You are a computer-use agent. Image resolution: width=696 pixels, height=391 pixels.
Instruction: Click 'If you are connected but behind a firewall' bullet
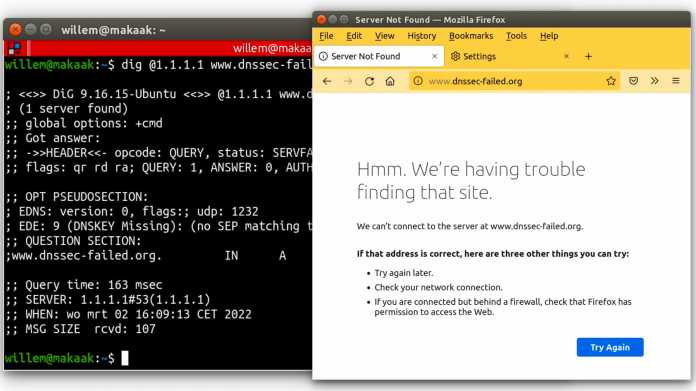pyautogui.click(x=503, y=307)
